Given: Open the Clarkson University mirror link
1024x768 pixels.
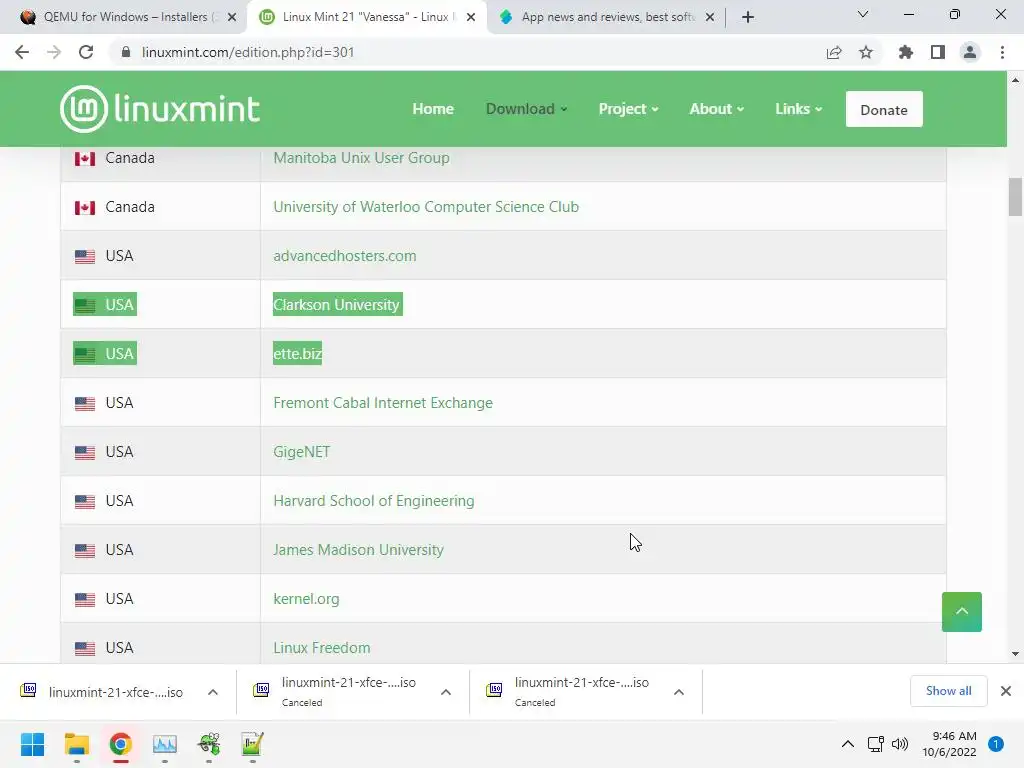Looking at the screenshot, I should (x=337, y=305).
